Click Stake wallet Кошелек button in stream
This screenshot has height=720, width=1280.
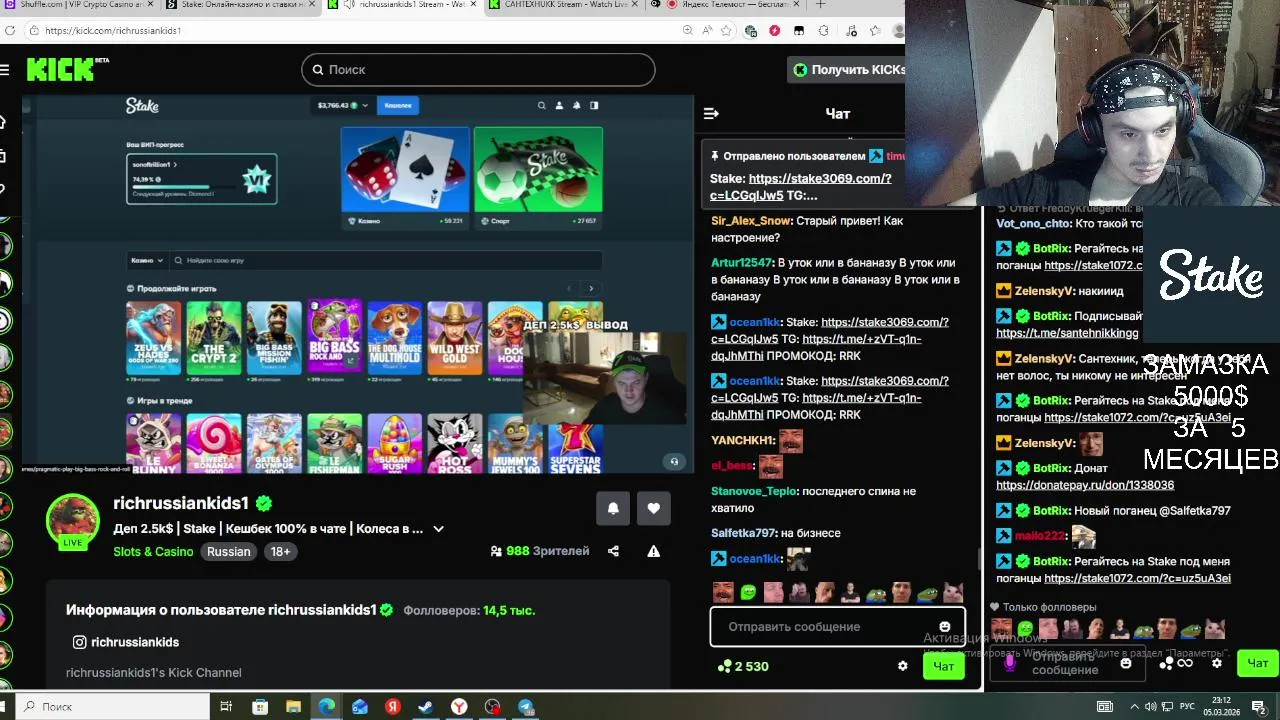point(398,105)
